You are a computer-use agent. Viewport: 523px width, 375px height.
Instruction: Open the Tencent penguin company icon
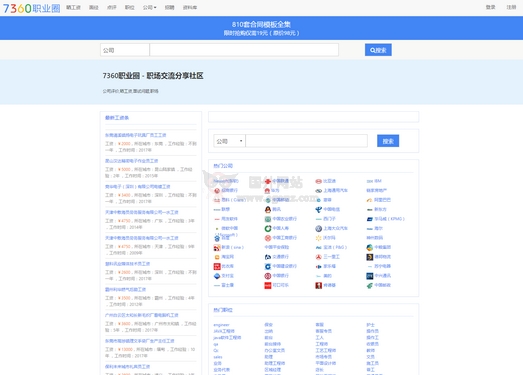tap(268, 209)
